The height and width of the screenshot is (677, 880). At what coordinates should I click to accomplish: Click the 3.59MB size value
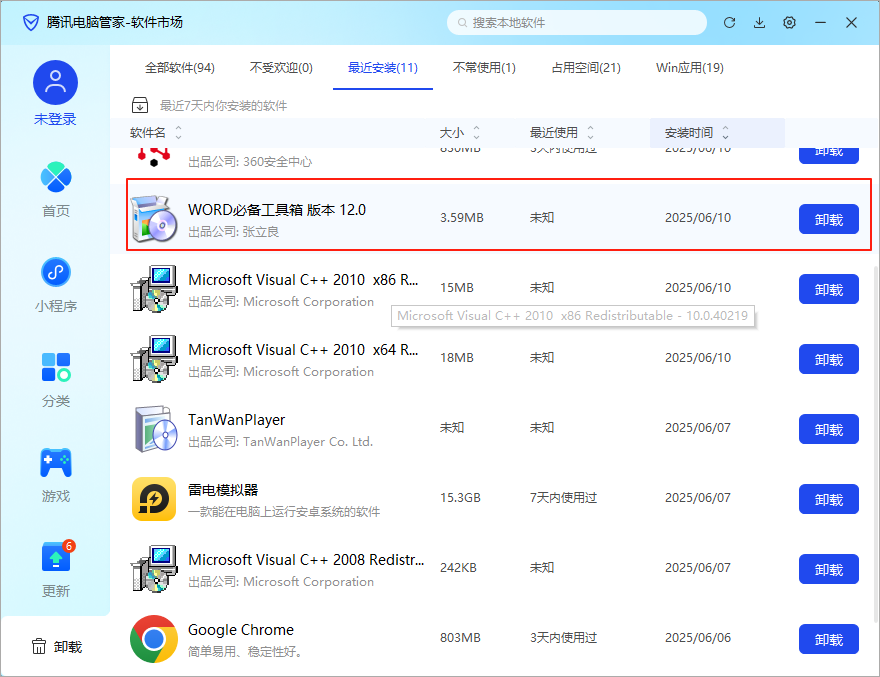(x=461, y=218)
